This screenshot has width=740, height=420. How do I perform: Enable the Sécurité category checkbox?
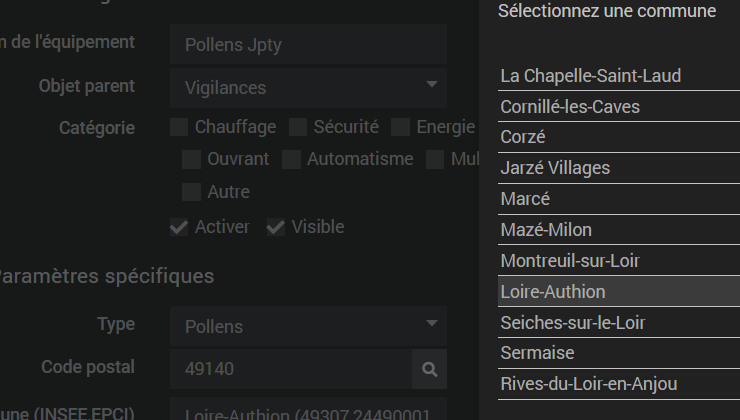pyautogui.click(x=298, y=127)
